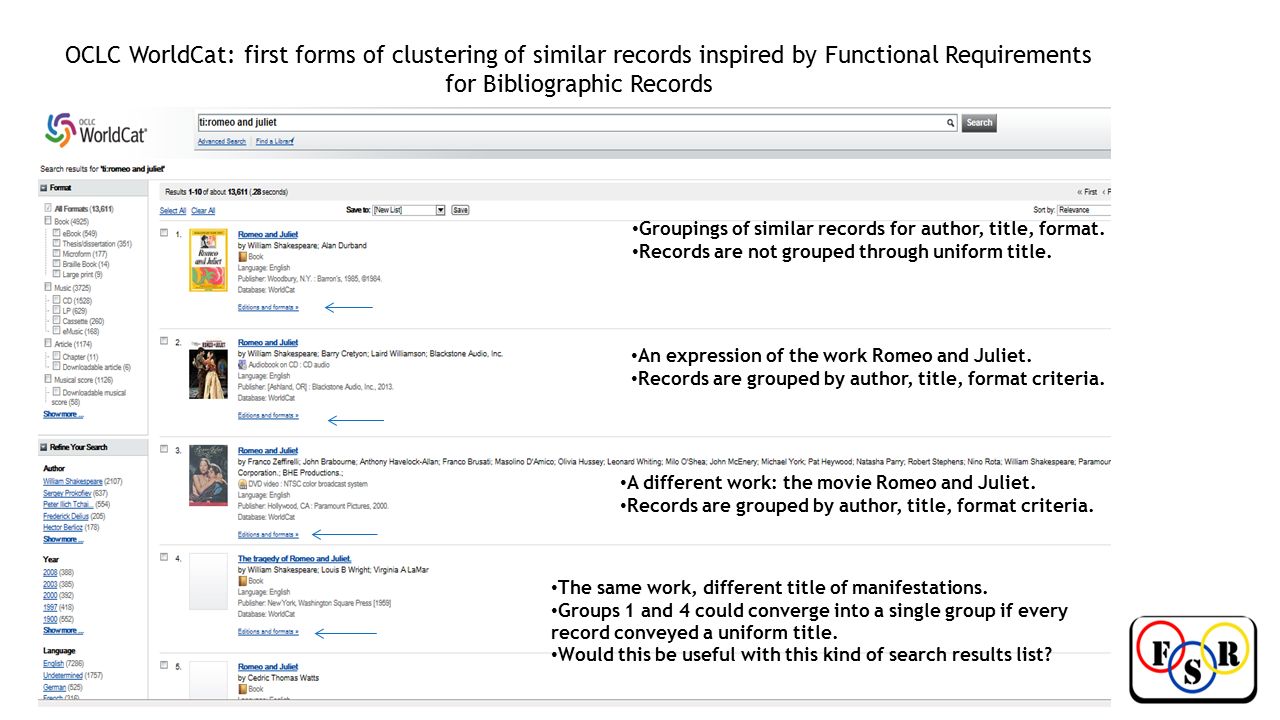Click the Clear All link

(x=203, y=211)
